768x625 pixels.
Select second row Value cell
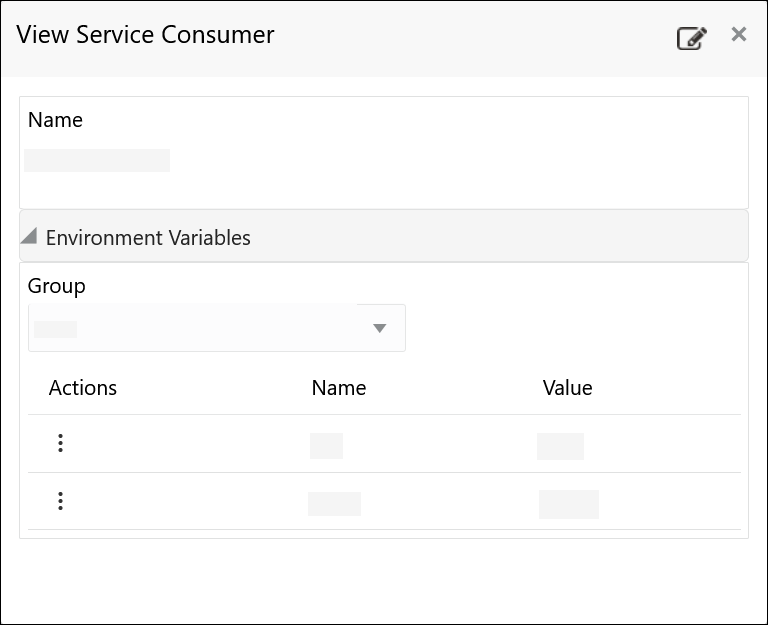(568, 504)
